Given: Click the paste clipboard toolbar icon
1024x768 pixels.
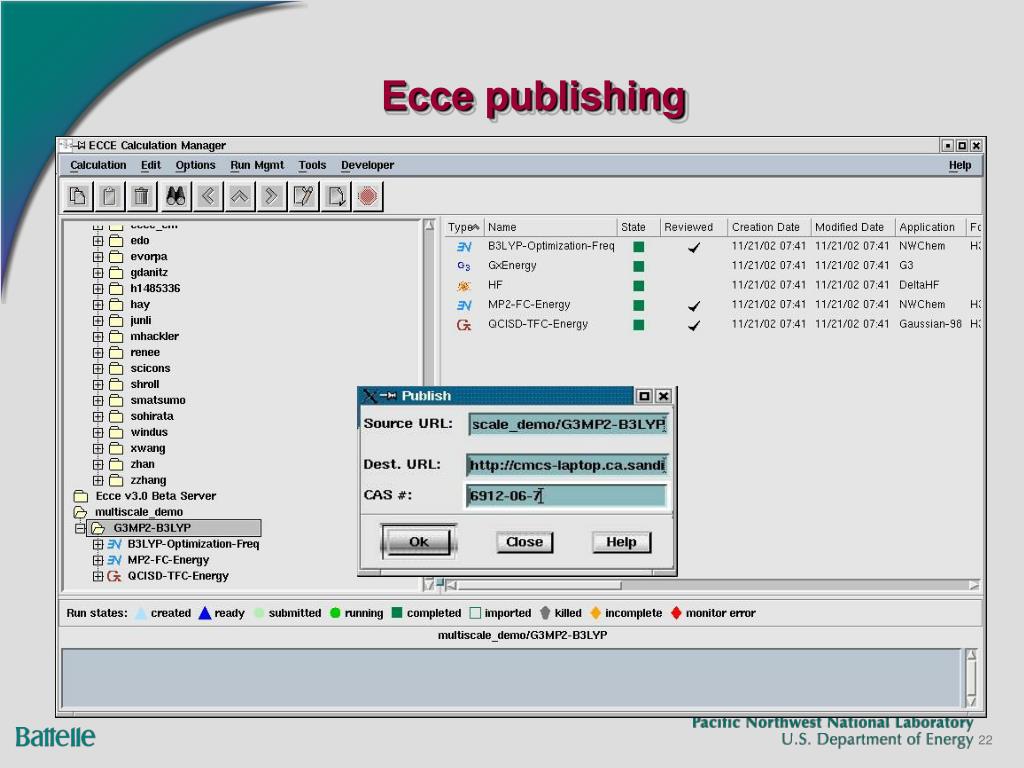Looking at the screenshot, I should (110, 196).
